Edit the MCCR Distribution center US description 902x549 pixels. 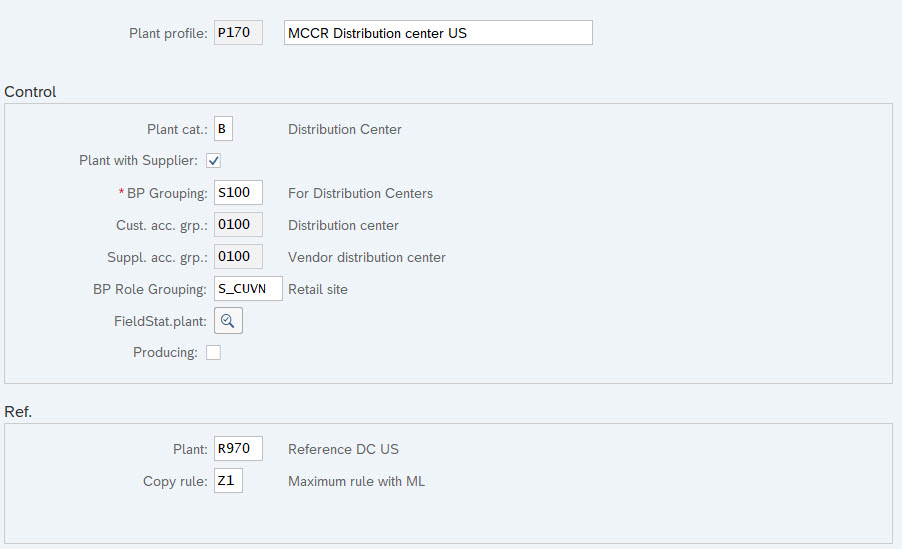click(438, 33)
